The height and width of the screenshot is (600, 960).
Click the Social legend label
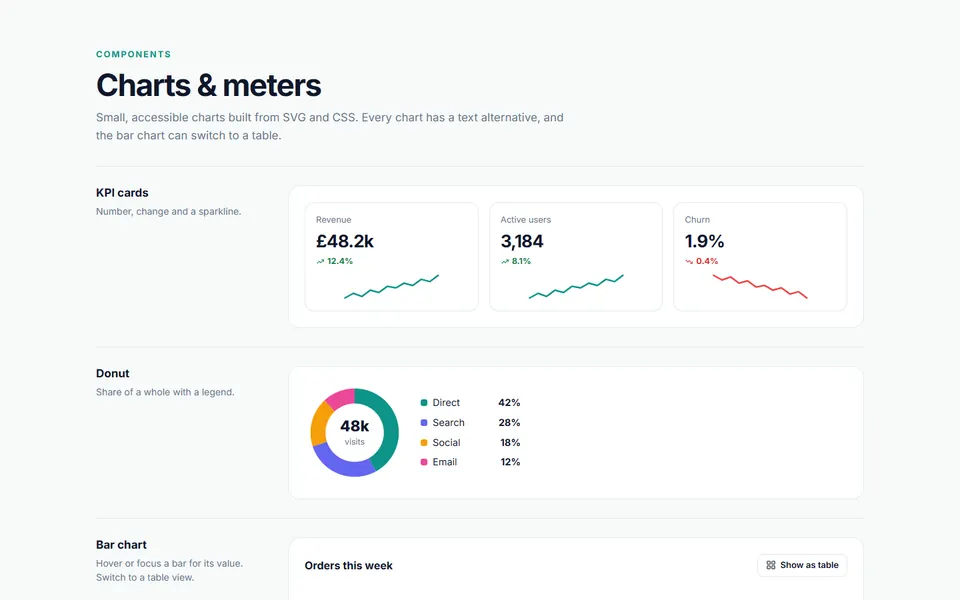pos(446,443)
